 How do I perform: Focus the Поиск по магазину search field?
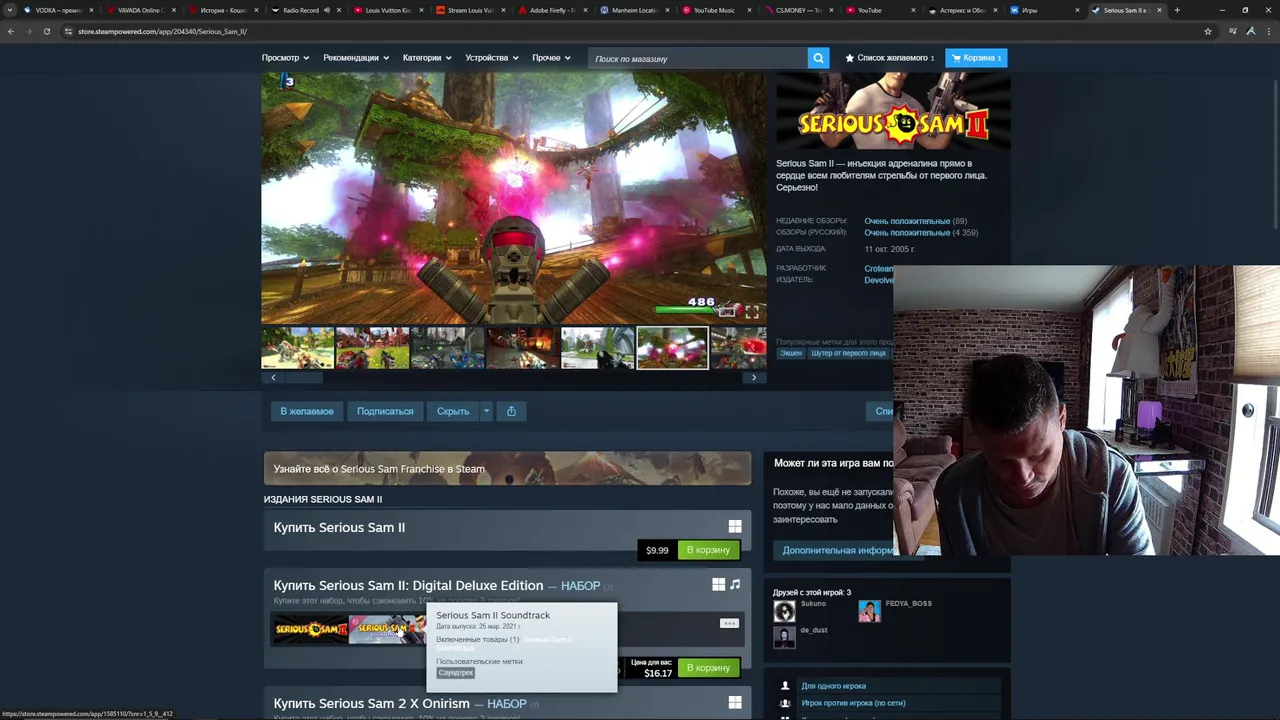point(698,58)
